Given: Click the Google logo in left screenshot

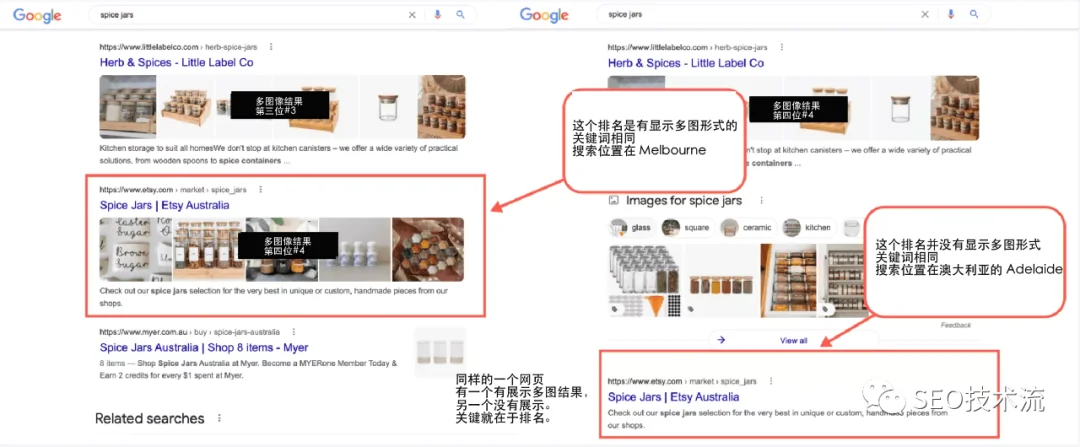Looking at the screenshot, I should coord(37,16).
